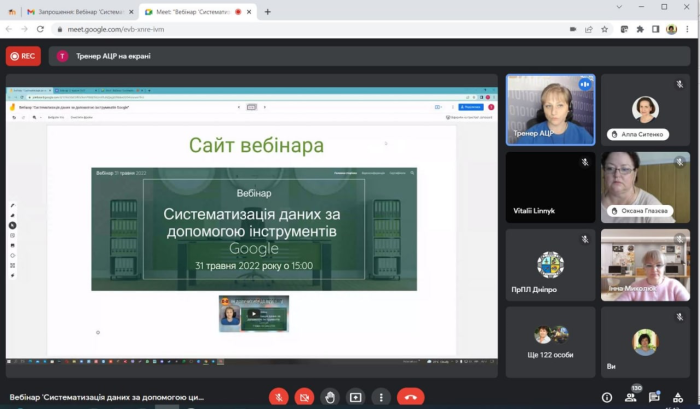Select Vitalii Linnyk participant tile
Image resolution: width=700 pixels, height=409 pixels.
(x=550, y=187)
